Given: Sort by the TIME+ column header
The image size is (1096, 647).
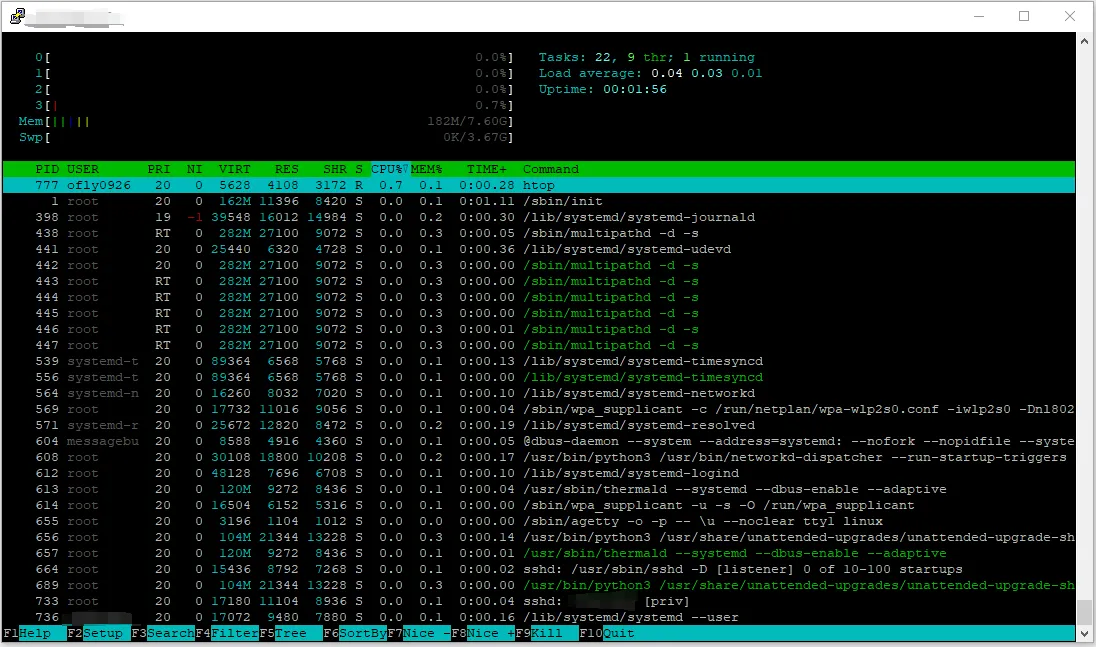Looking at the screenshot, I should tap(487, 169).
